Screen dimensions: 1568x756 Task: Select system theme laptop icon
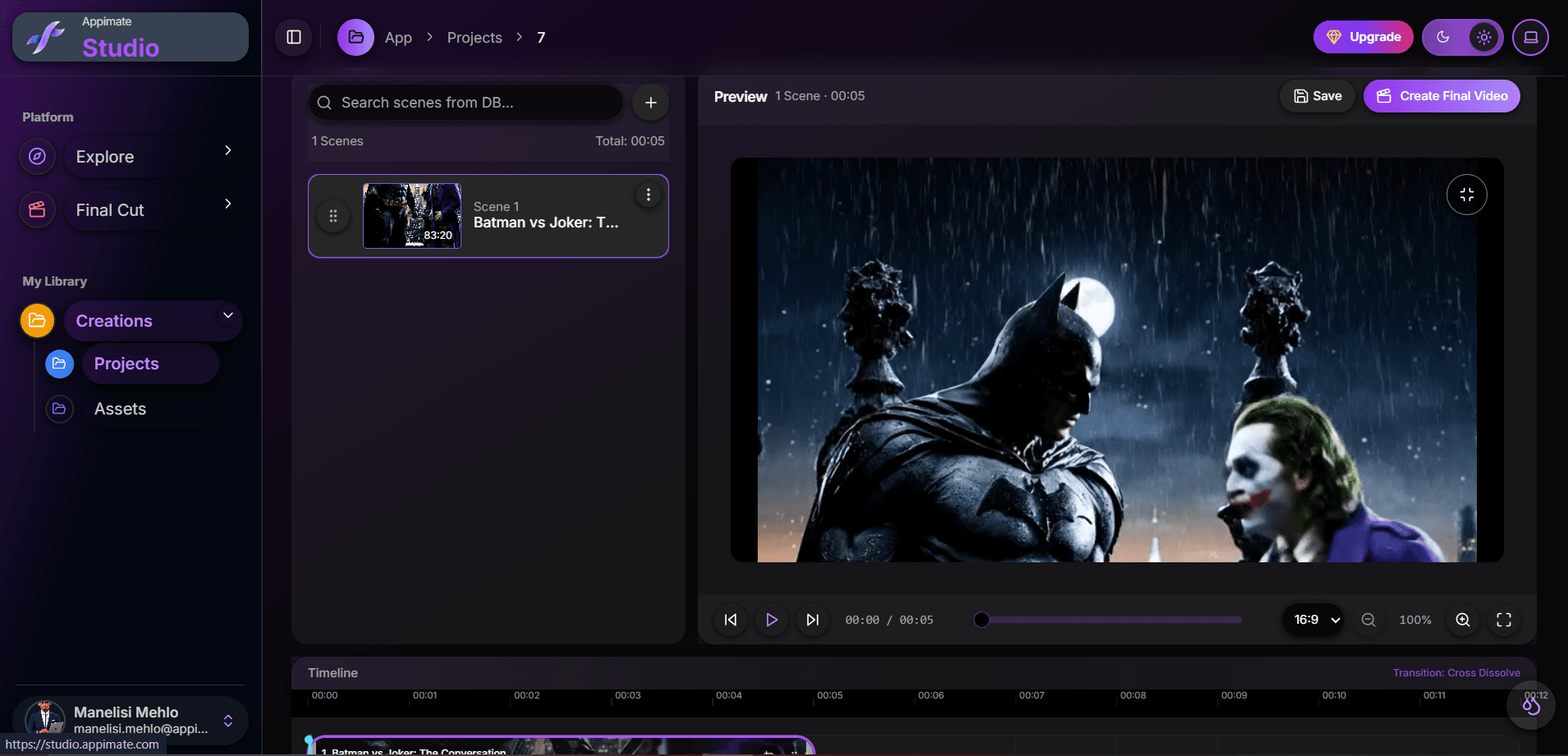point(1531,37)
